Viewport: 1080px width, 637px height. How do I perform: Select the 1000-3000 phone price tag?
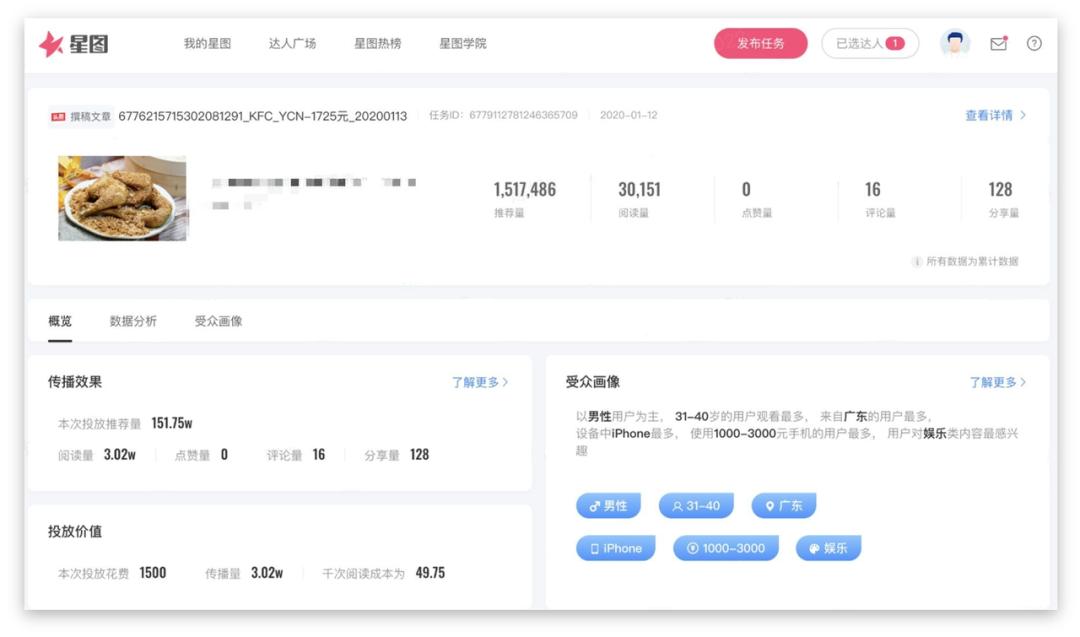point(726,548)
